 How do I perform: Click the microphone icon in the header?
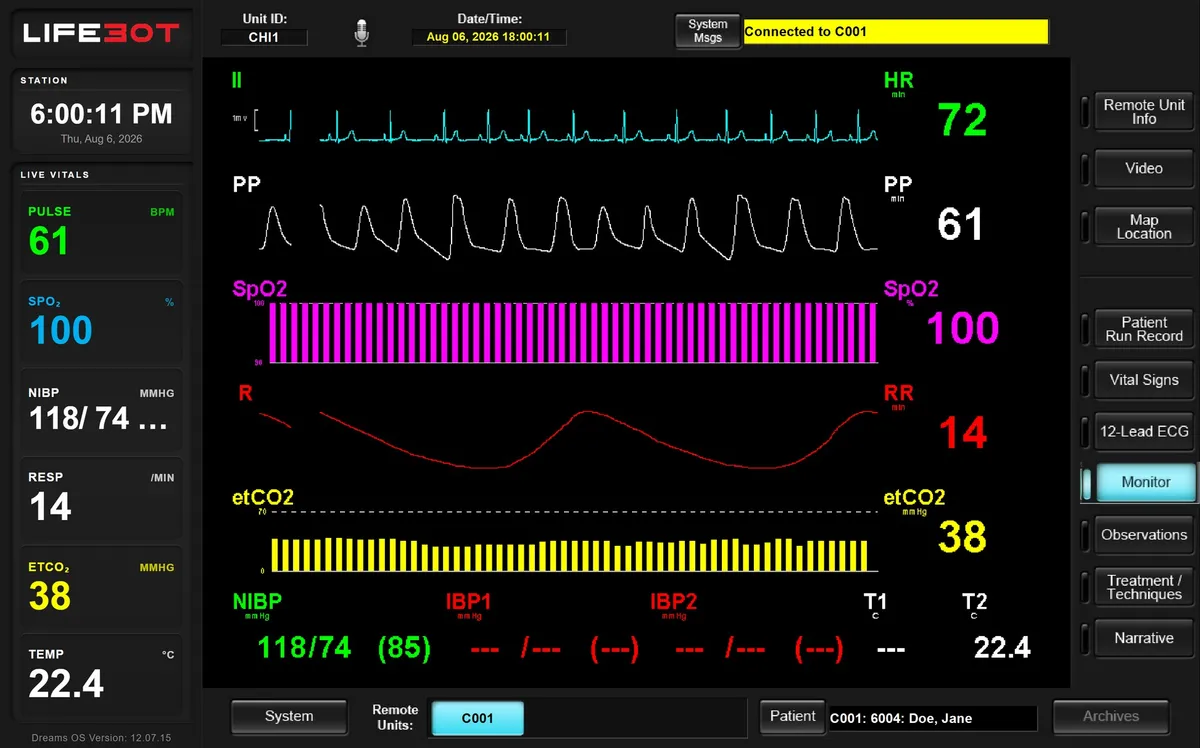[x=361, y=33]
